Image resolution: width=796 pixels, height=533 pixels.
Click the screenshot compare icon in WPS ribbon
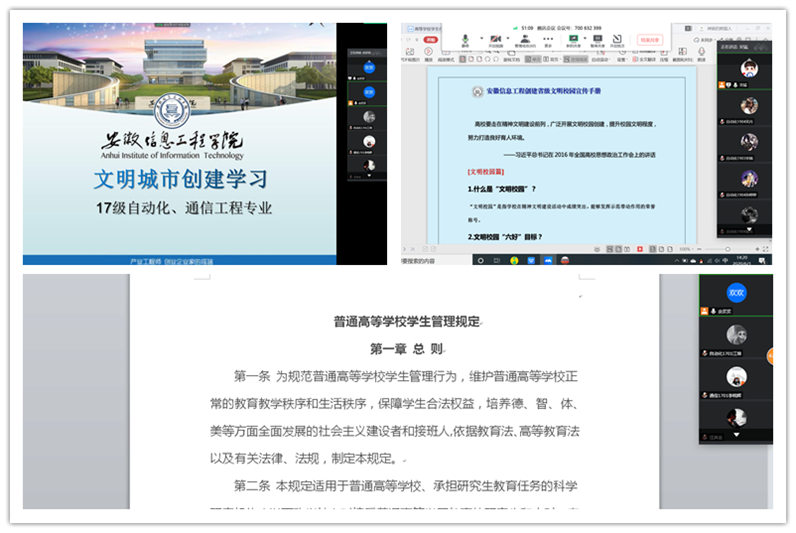[x=682, y=52]
